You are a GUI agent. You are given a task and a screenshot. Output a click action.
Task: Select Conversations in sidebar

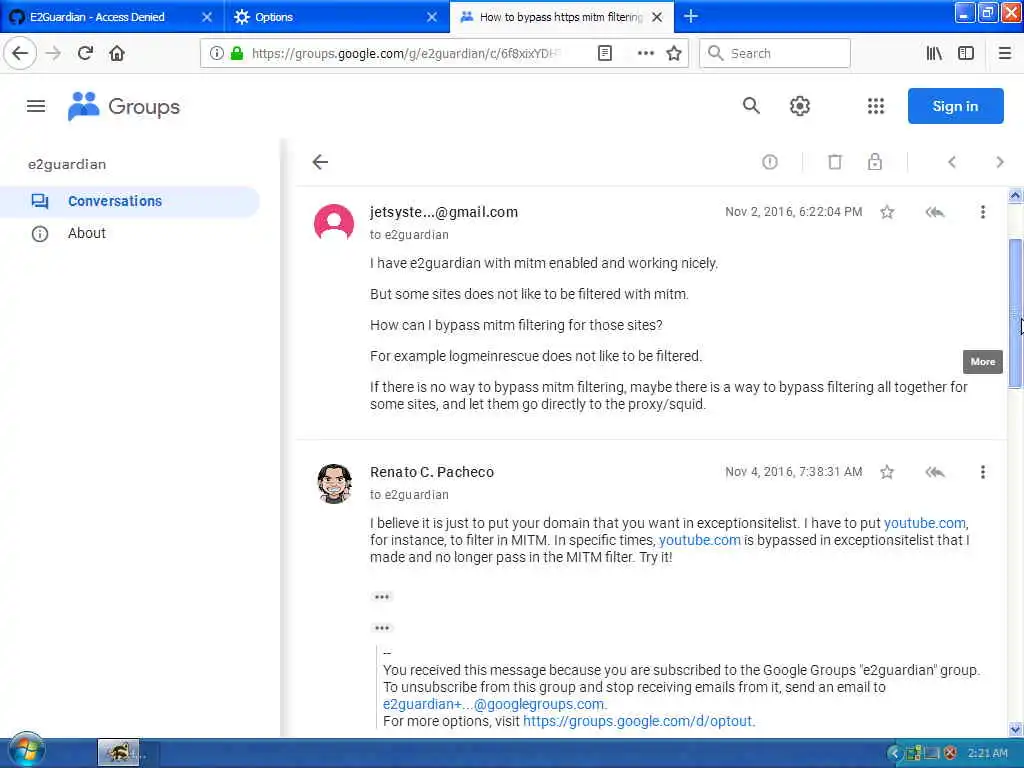click(x=130, y=201)
